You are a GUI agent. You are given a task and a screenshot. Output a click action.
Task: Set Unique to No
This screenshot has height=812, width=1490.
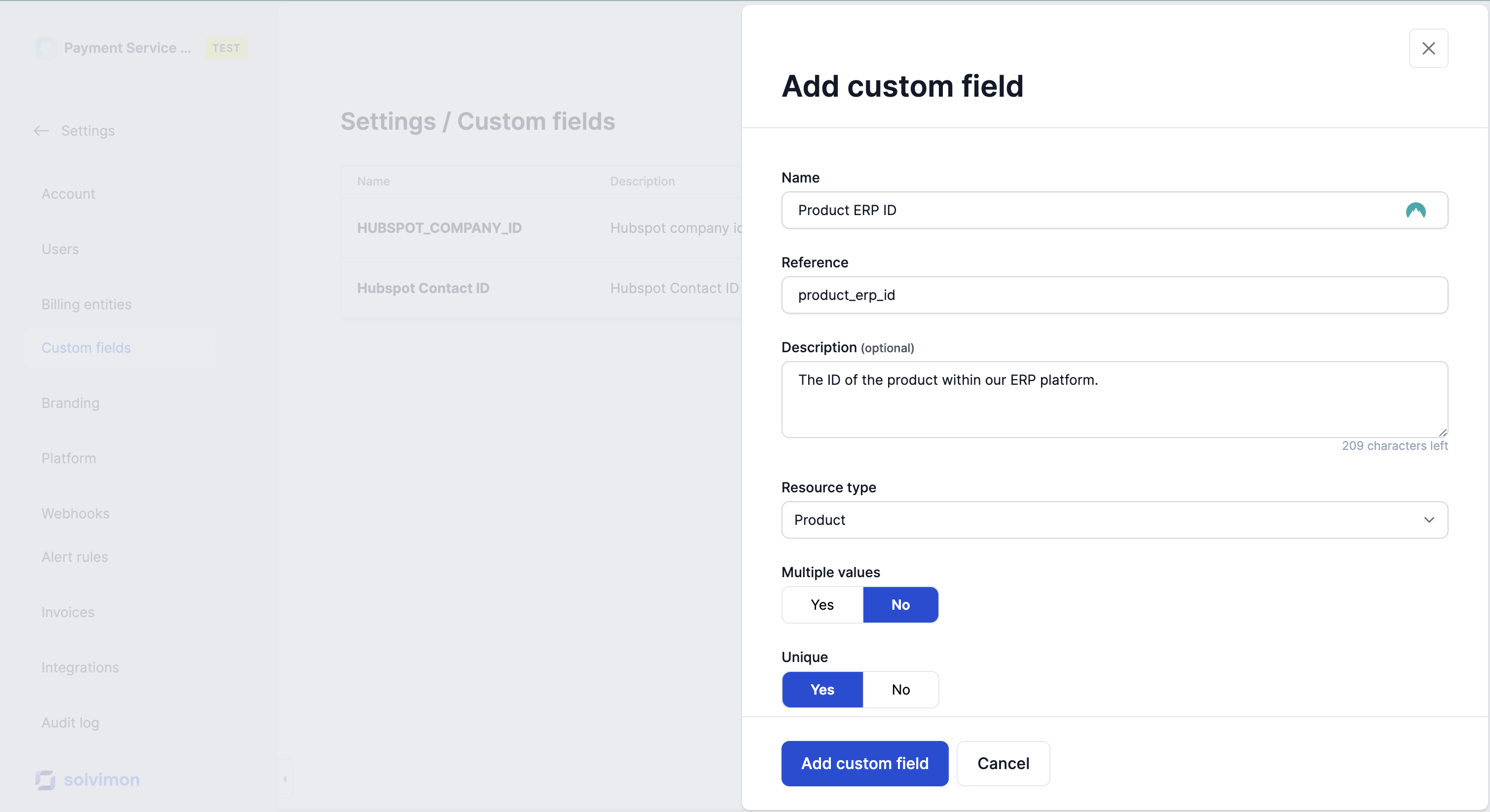pos(899,689)
